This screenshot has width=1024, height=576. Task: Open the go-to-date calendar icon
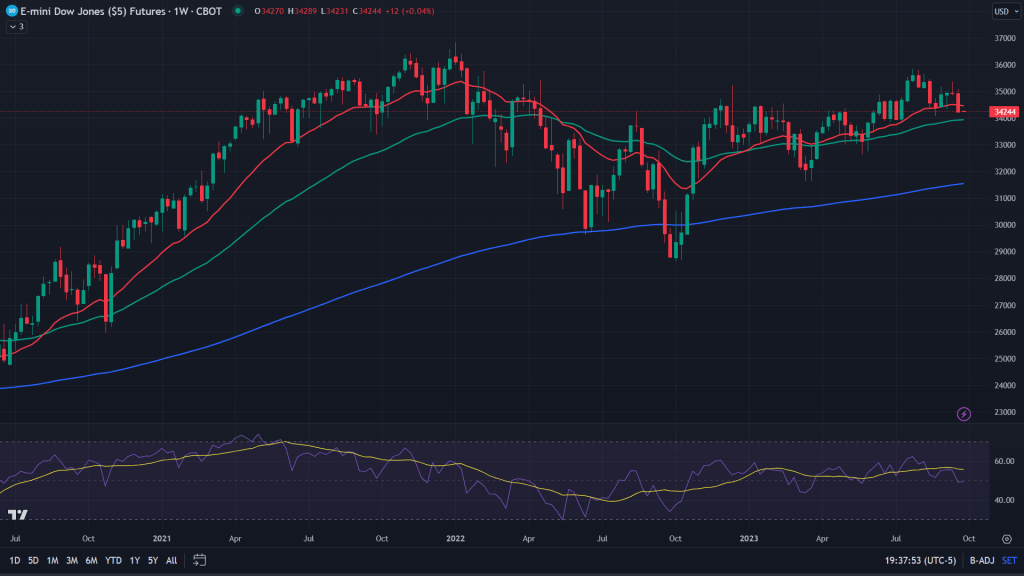pos(199,560)
